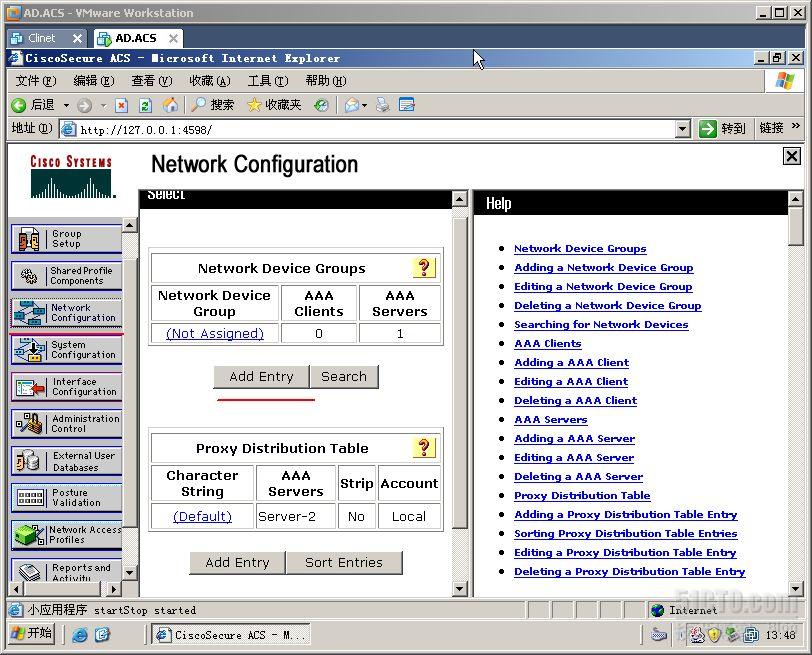This screenshot has height=655, width=812.
Task: Click Help pane scrollbar up arrow
Action: click(x=795, y=198)
